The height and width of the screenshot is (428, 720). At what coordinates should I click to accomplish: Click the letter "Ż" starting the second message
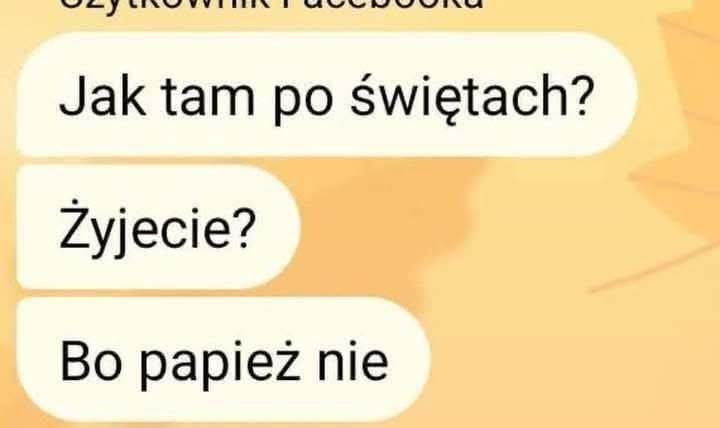point(73,224)
